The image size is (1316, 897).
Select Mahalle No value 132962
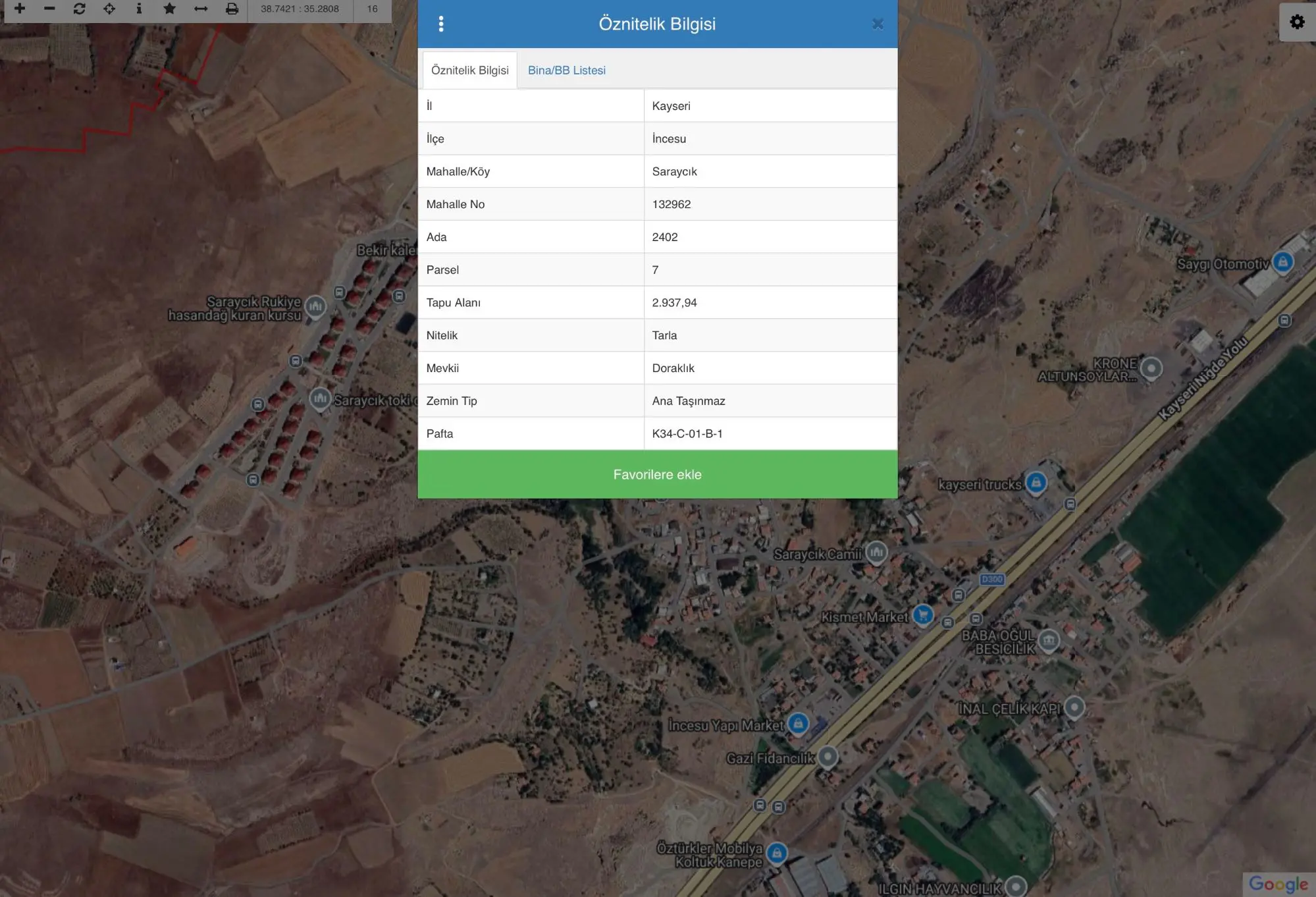[671, 204]
